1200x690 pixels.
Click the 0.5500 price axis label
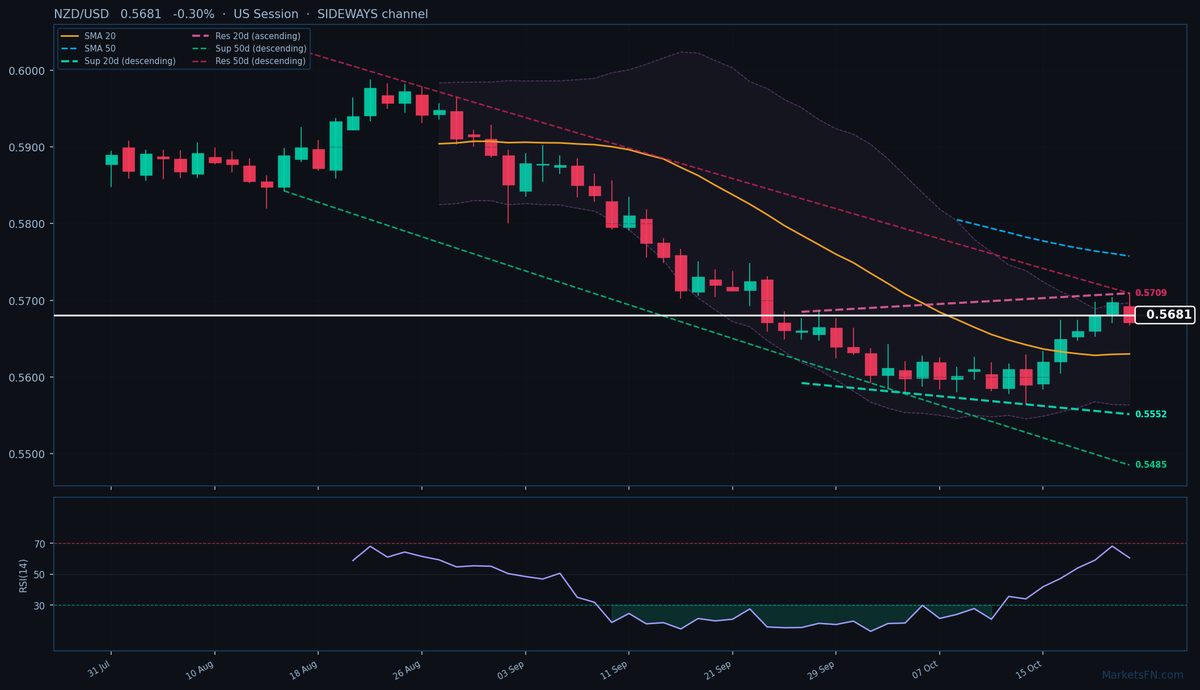click(26, 454)
